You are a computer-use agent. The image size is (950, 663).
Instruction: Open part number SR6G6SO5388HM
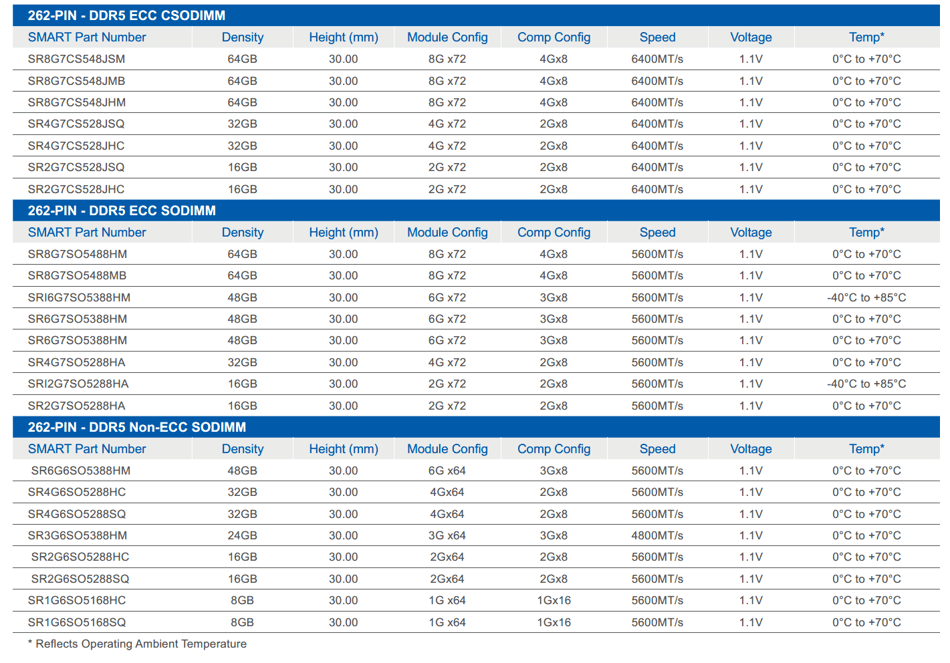(81, 471)
